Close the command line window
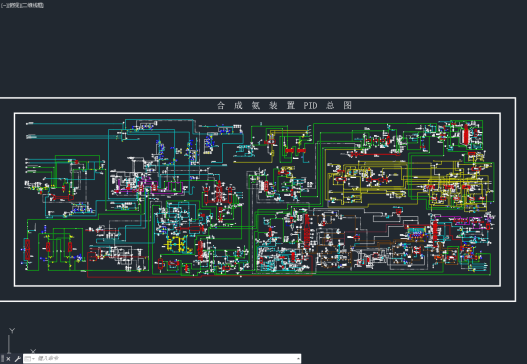The image size is (527, 364). point(8,359)
